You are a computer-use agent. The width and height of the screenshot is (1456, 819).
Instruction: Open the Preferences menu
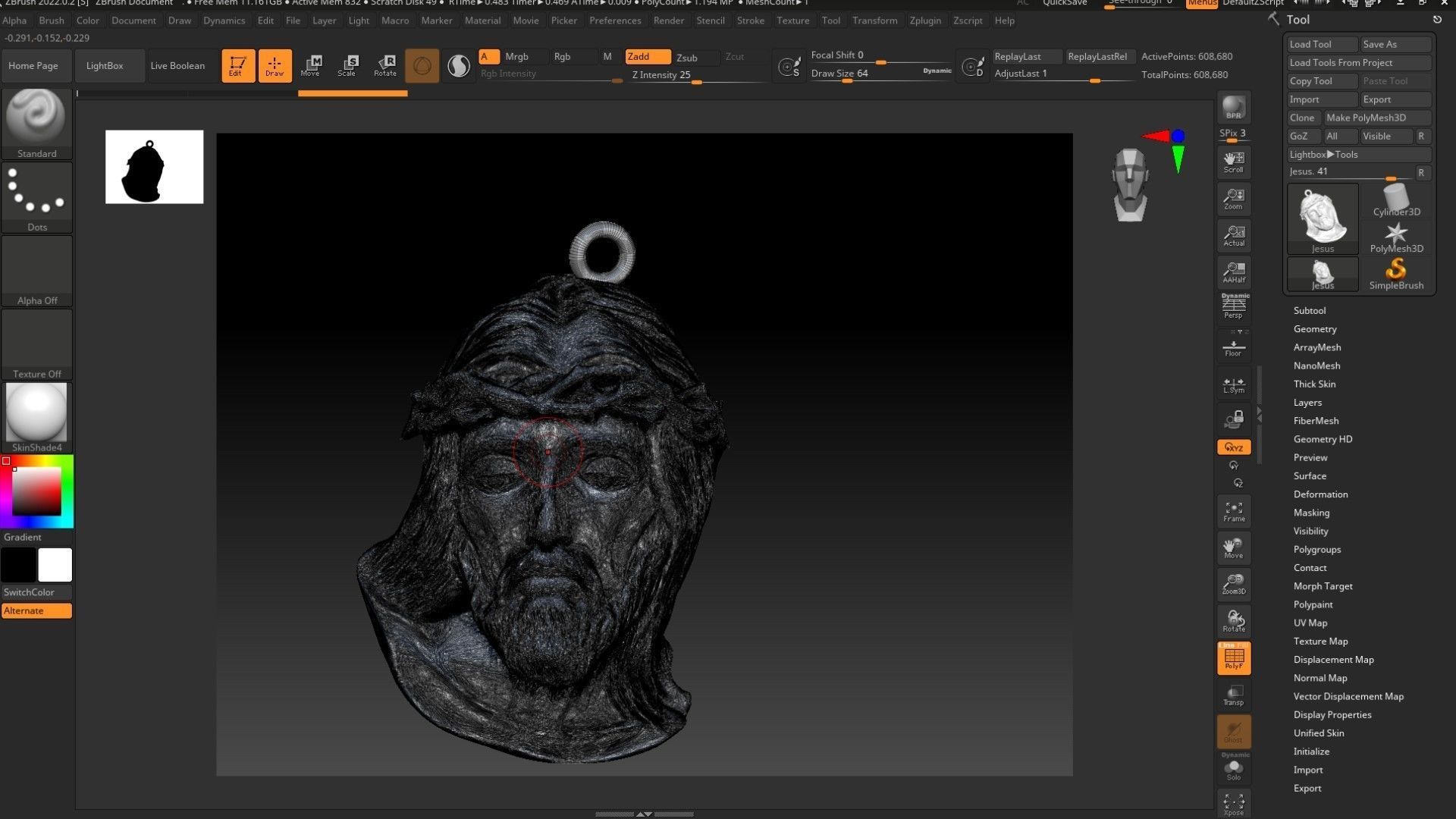click(615, 20)
